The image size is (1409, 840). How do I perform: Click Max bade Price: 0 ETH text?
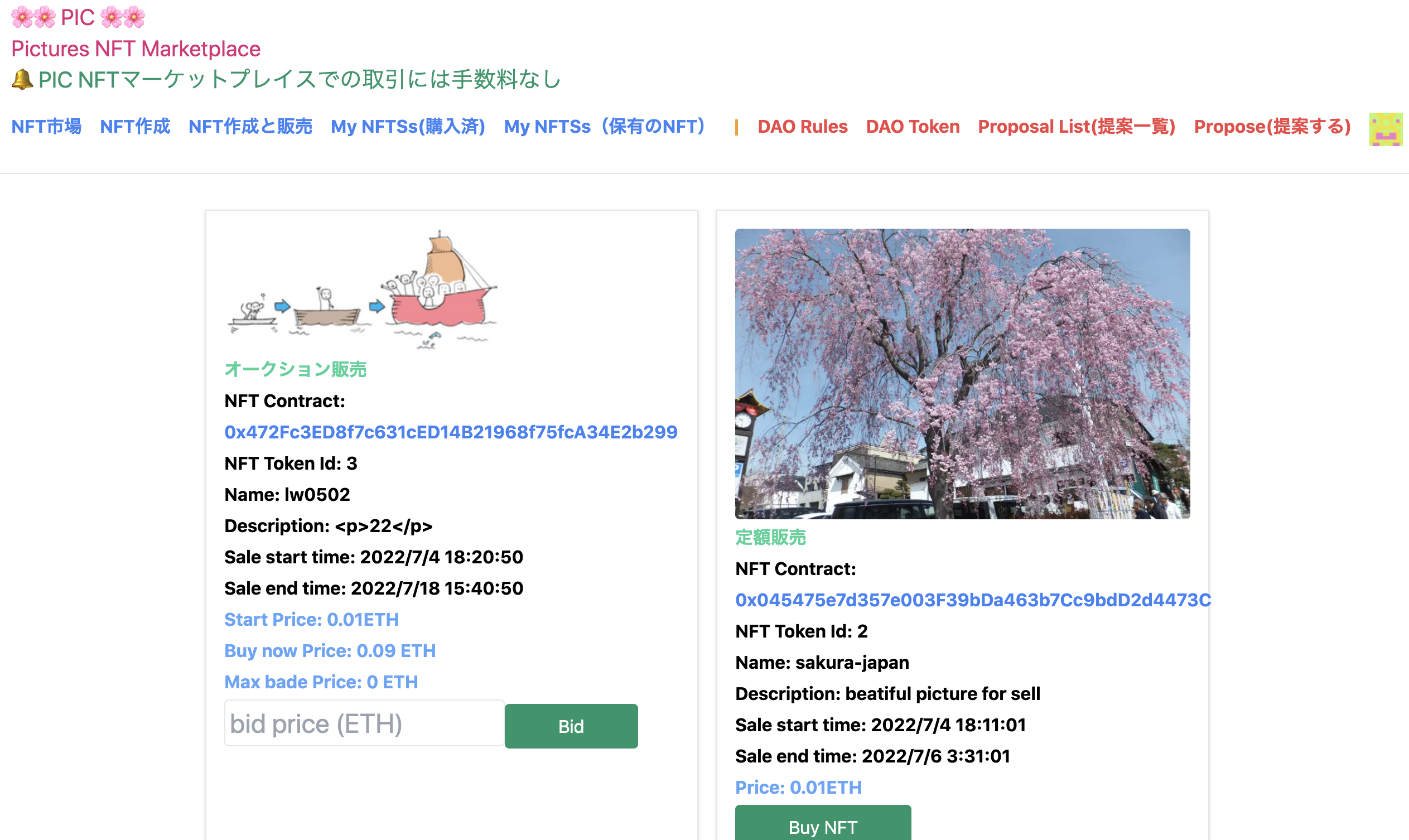point(321,682)
